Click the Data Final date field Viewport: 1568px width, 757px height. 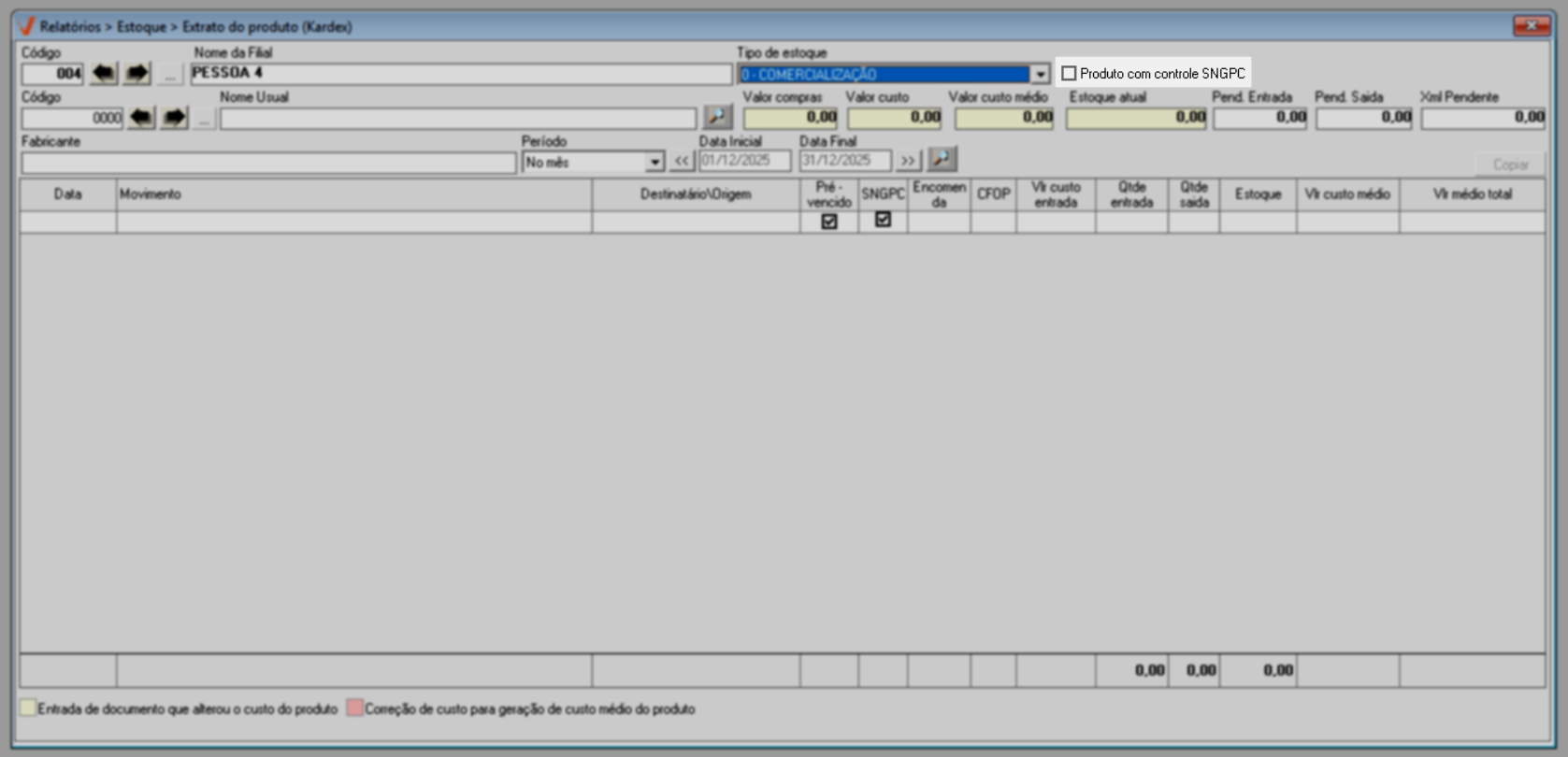point(845,161)
